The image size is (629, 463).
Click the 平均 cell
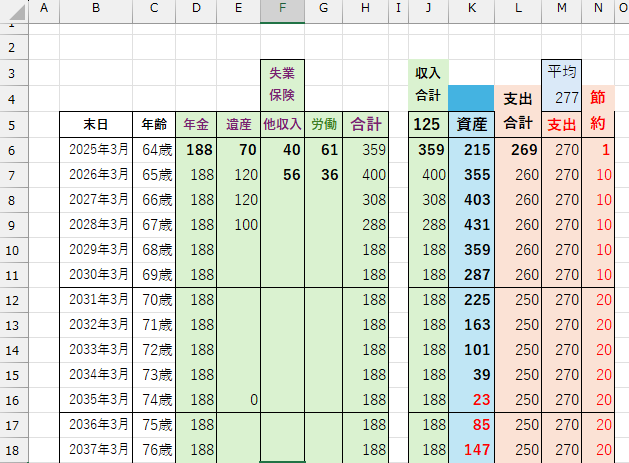click(x=562, y=73)
